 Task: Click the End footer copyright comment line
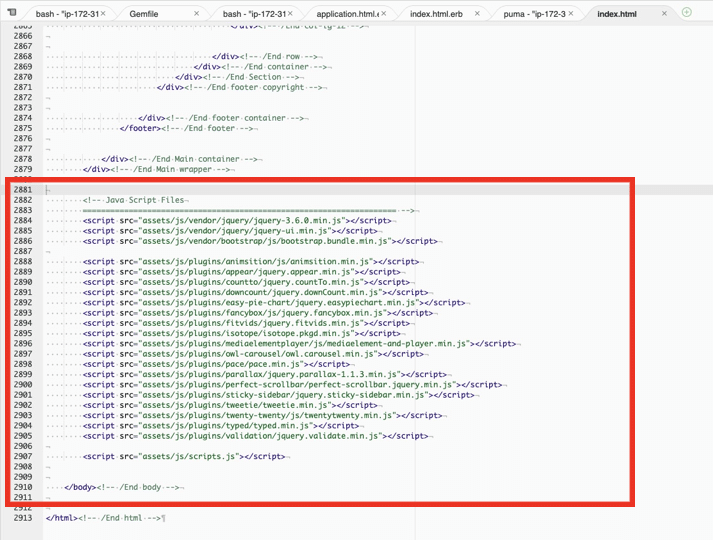[x=240, y=87]
